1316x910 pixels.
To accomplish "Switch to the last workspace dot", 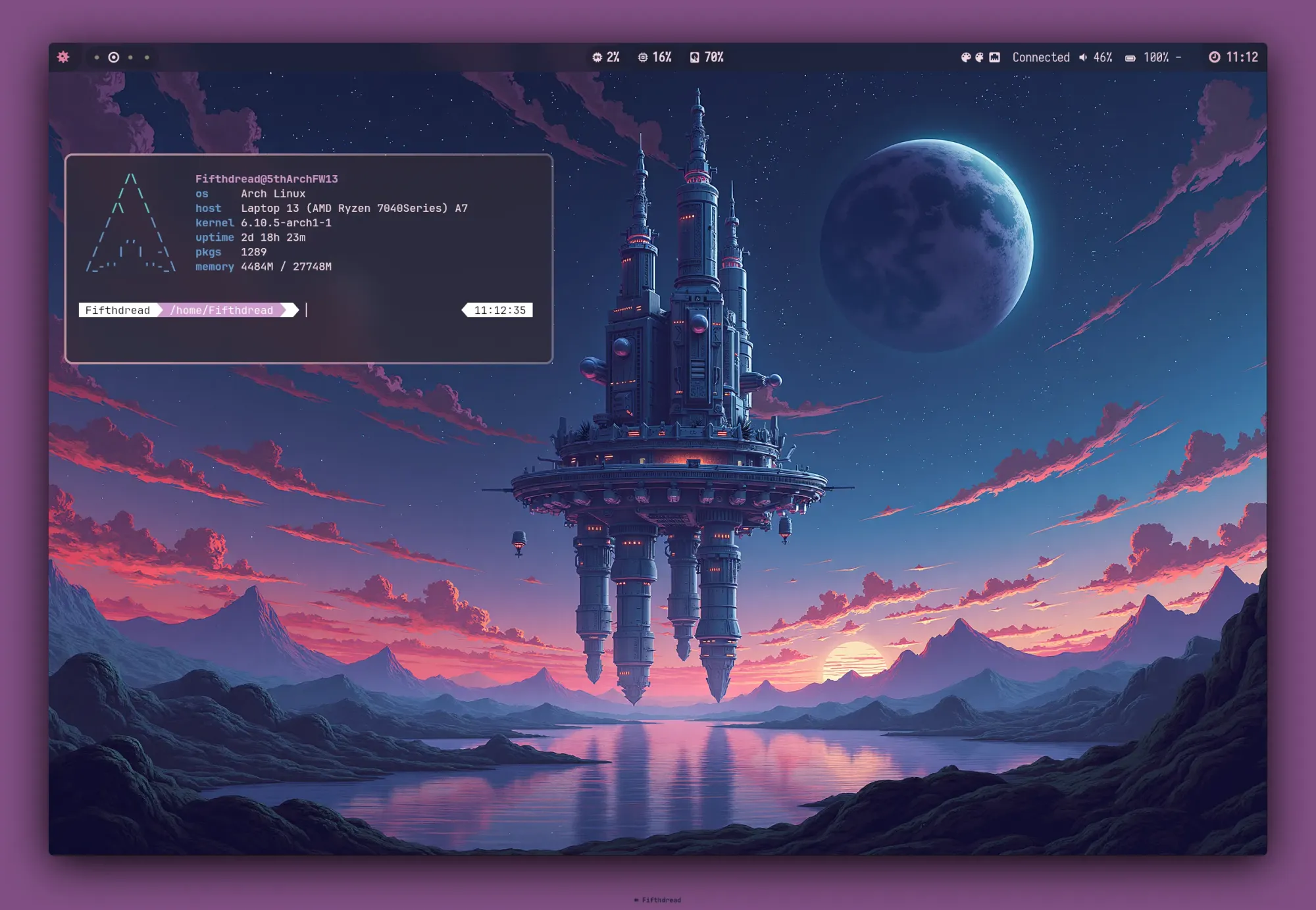I will tap(147, 57).
